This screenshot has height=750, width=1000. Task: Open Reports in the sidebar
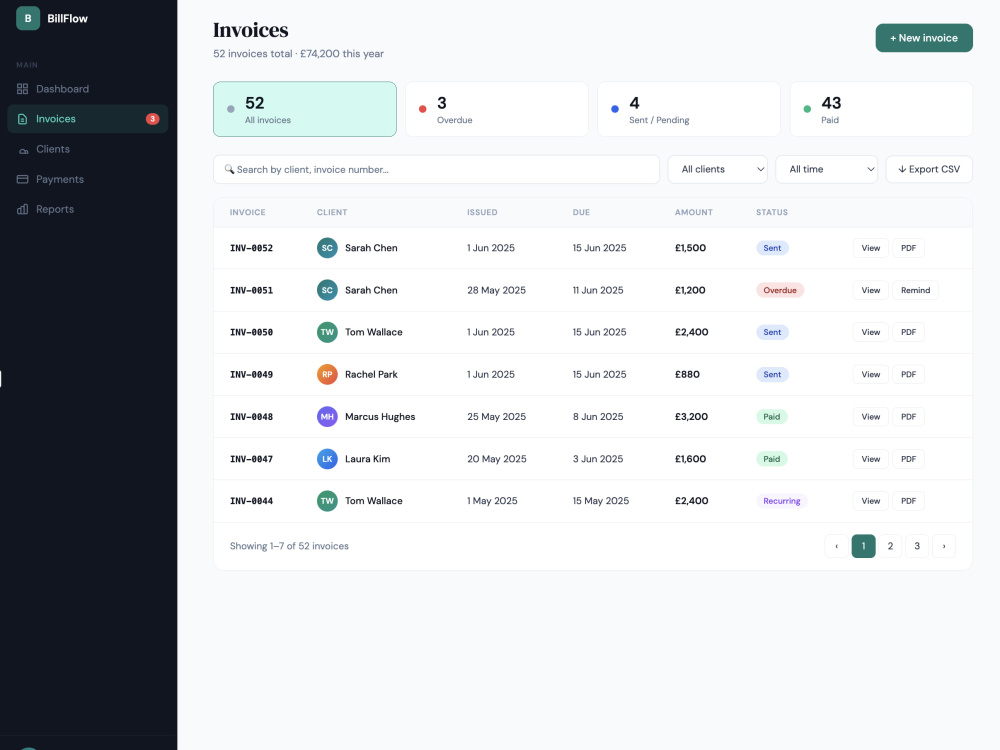(x=87, y=209)
